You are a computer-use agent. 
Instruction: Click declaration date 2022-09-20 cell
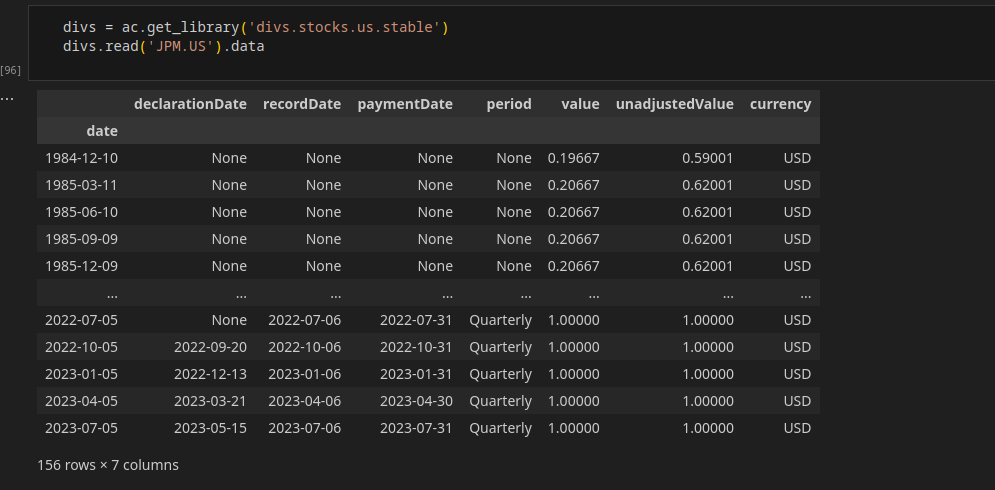coord(210,347)
